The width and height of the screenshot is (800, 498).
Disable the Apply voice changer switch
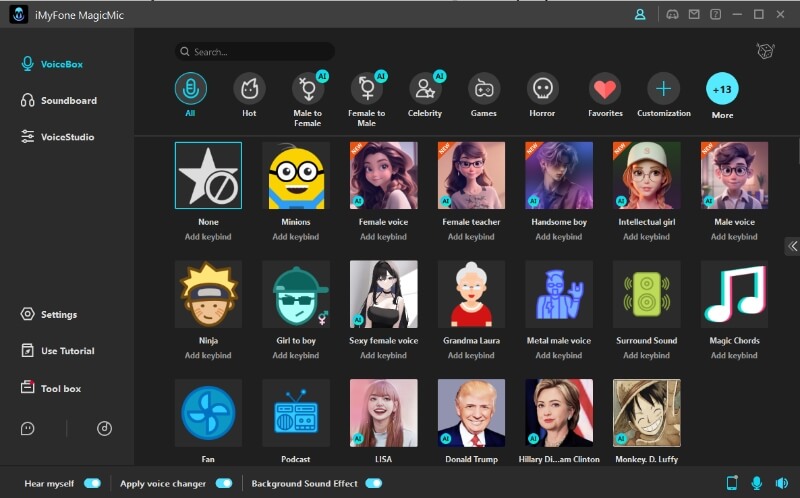(223, 483)
